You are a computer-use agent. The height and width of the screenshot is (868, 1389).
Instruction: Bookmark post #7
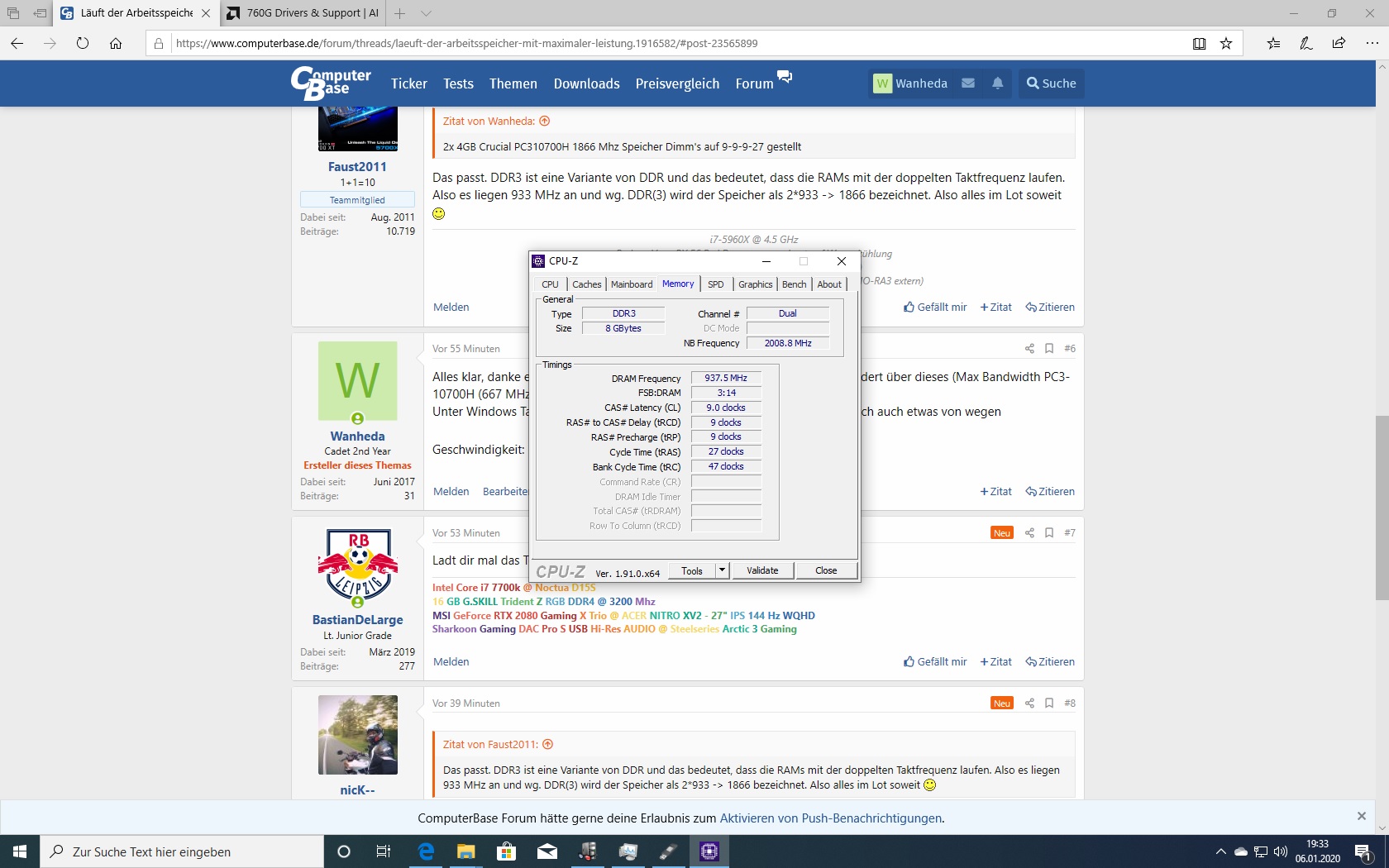click(1049, 532)
